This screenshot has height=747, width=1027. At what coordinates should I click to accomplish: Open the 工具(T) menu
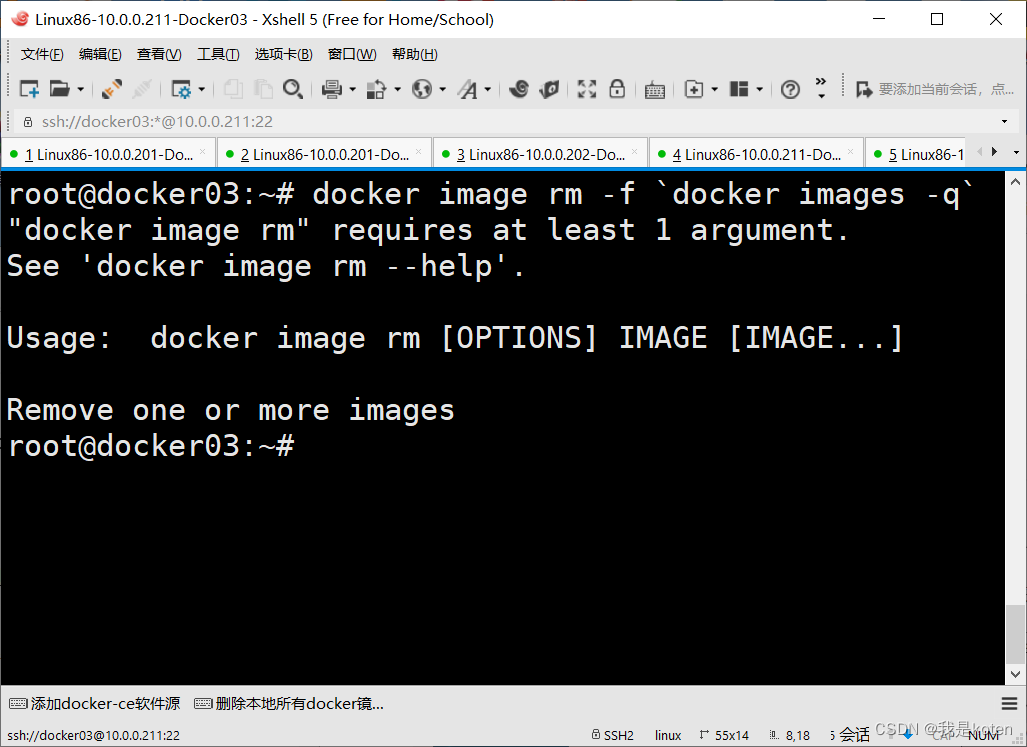218,54
